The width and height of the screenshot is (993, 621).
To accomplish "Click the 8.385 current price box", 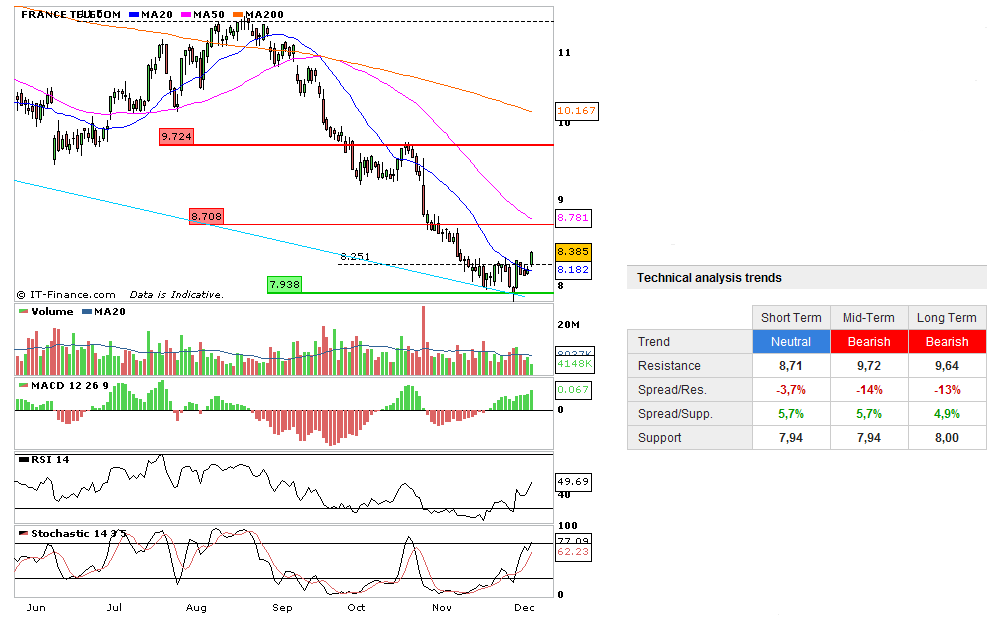I will pyautogui.click(x=573, y=252).
